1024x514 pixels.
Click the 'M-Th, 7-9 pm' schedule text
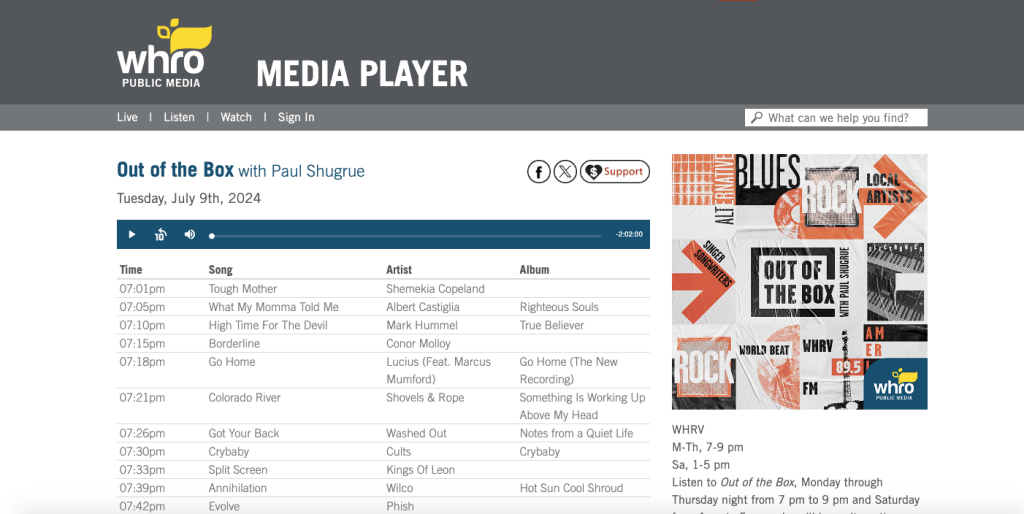[708, 447]
